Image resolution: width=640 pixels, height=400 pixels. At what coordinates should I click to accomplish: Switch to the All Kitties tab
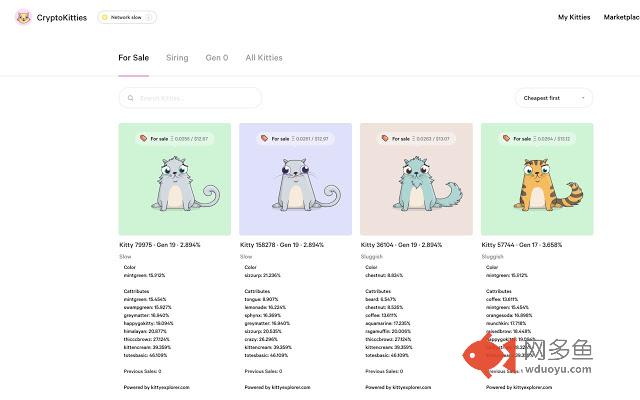pyautogui.click(x=264, y=58)
